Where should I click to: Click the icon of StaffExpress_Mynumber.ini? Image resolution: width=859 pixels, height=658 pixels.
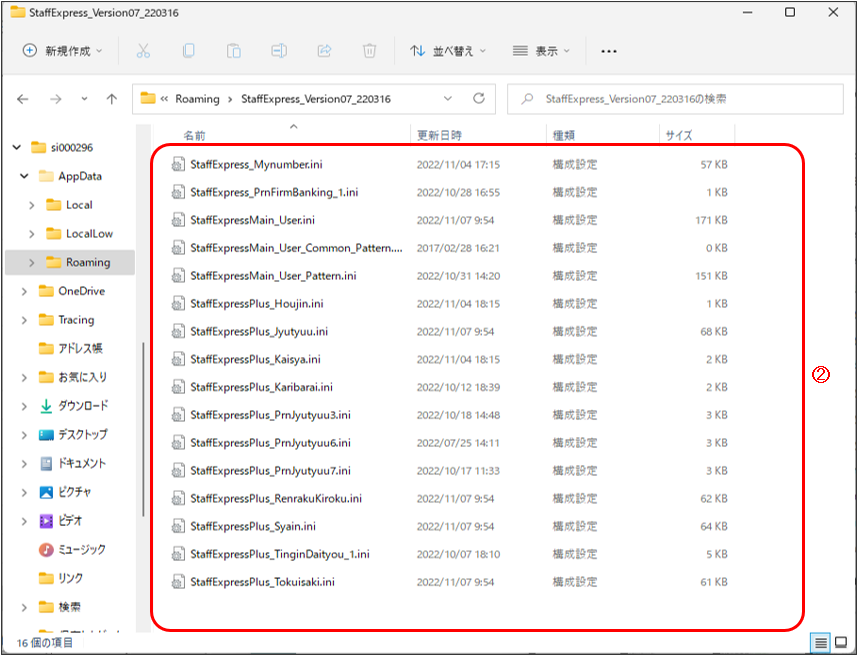pos(178,164)
